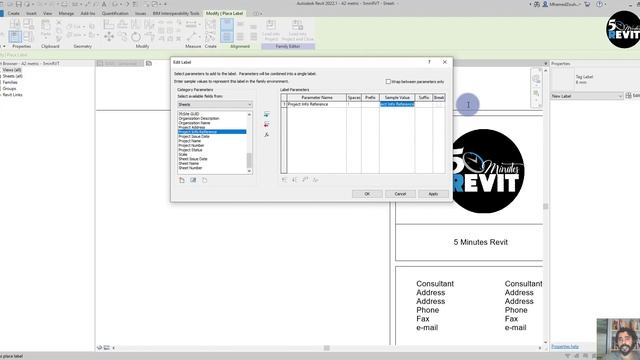
Task: Open the View ribbon tab
Action: point(47,13)
